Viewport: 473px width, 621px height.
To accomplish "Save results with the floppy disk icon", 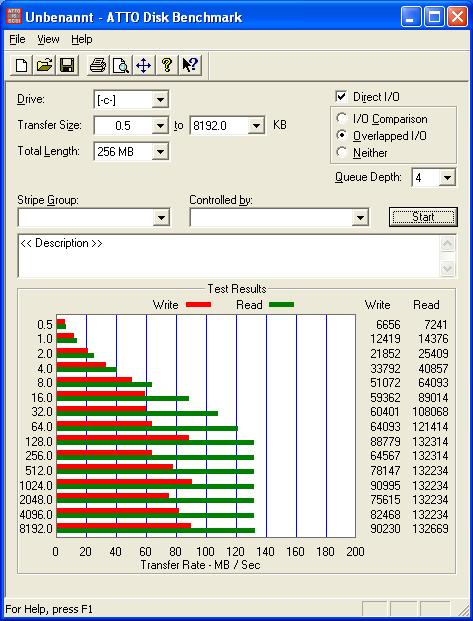I will coord(67,65).
